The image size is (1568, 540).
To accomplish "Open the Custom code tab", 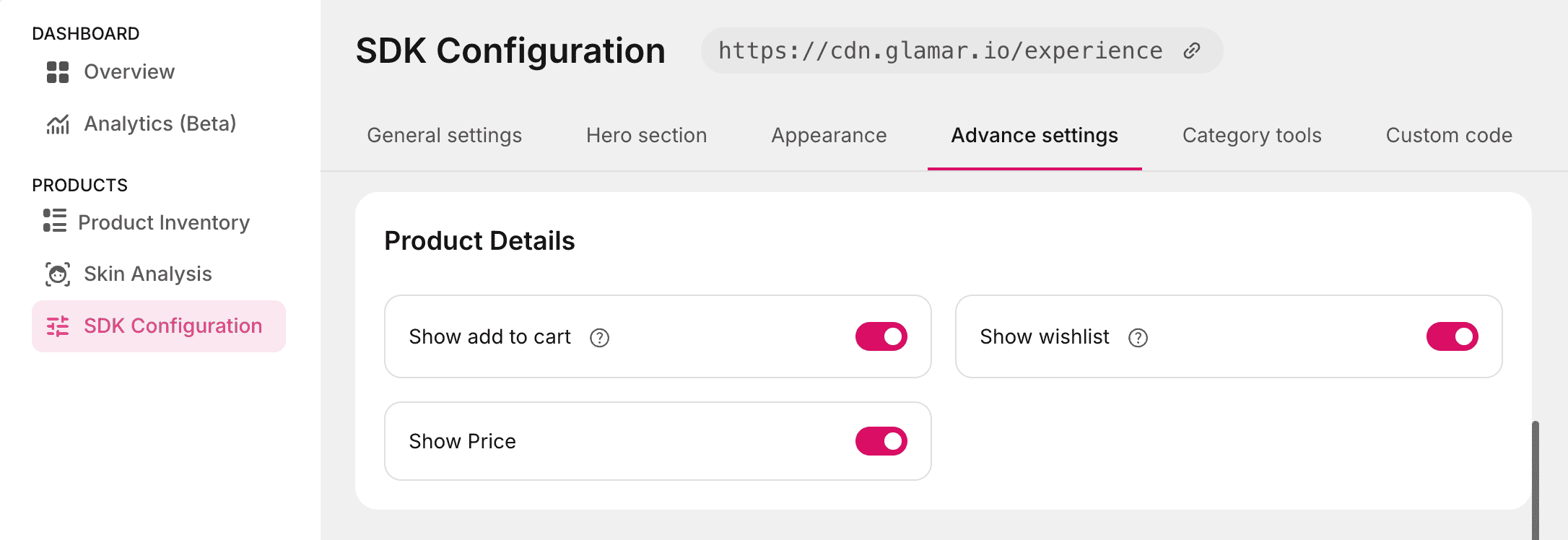I will (1449, 136).
